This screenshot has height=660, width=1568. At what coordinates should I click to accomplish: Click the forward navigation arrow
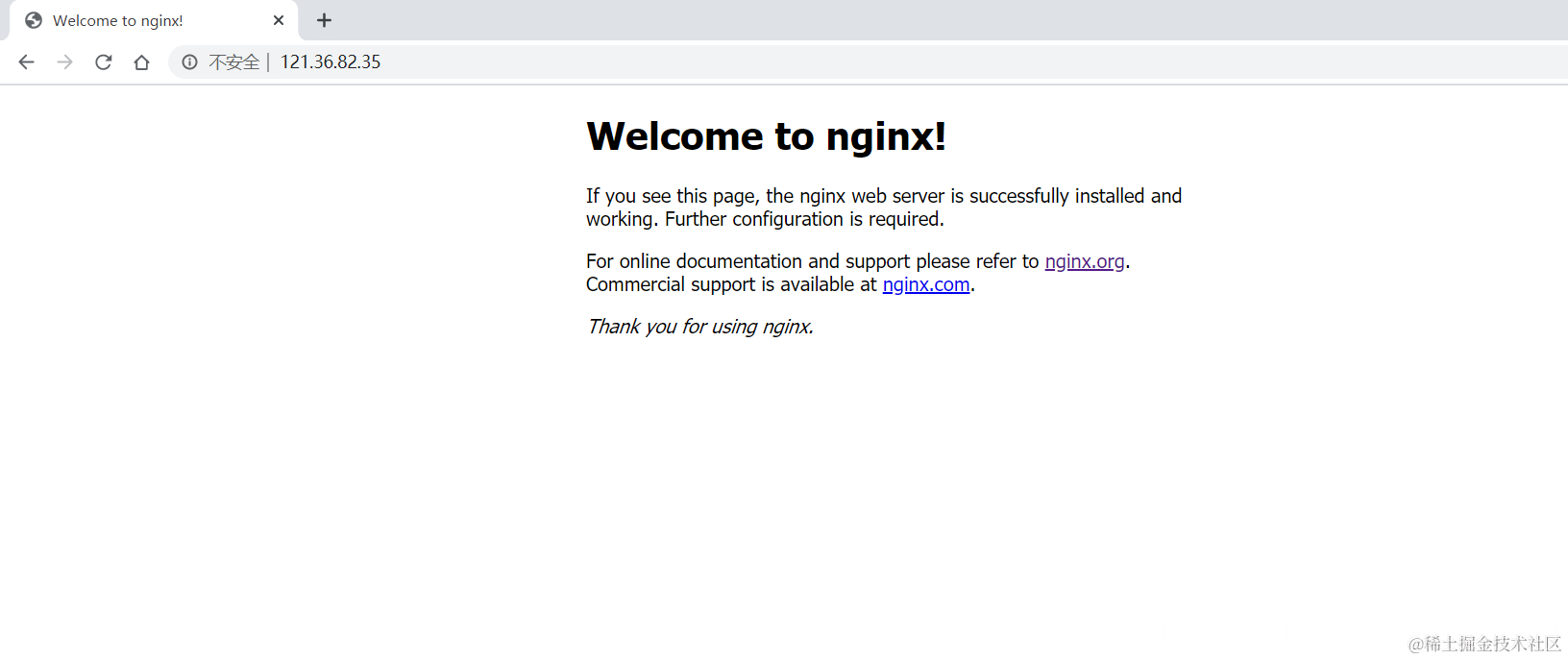point(64,62)
